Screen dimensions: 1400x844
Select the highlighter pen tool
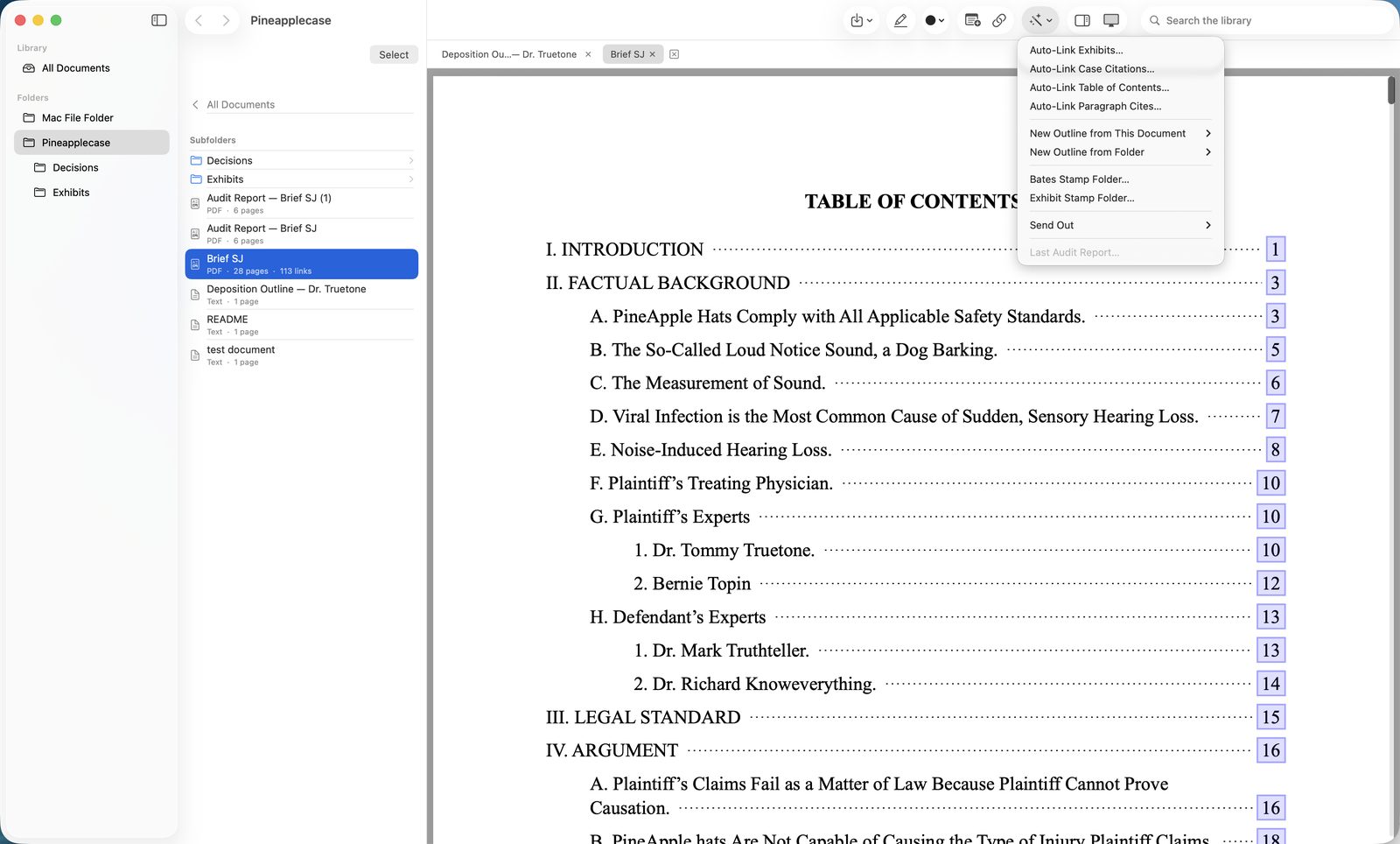tap(900, 20)
